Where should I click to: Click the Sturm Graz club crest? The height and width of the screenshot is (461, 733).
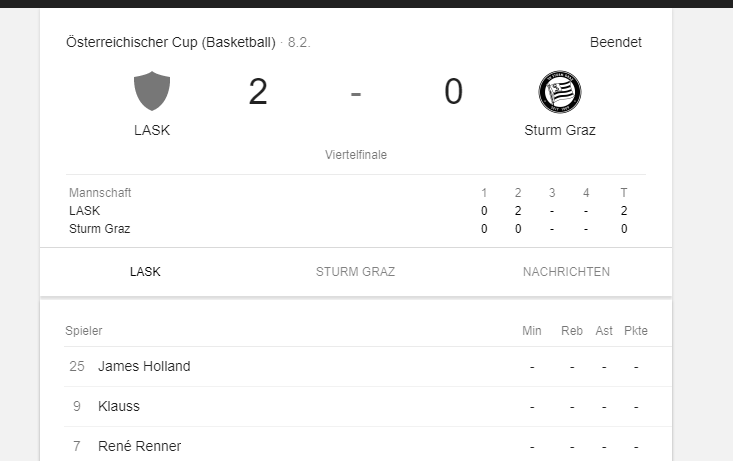[560, 92]
